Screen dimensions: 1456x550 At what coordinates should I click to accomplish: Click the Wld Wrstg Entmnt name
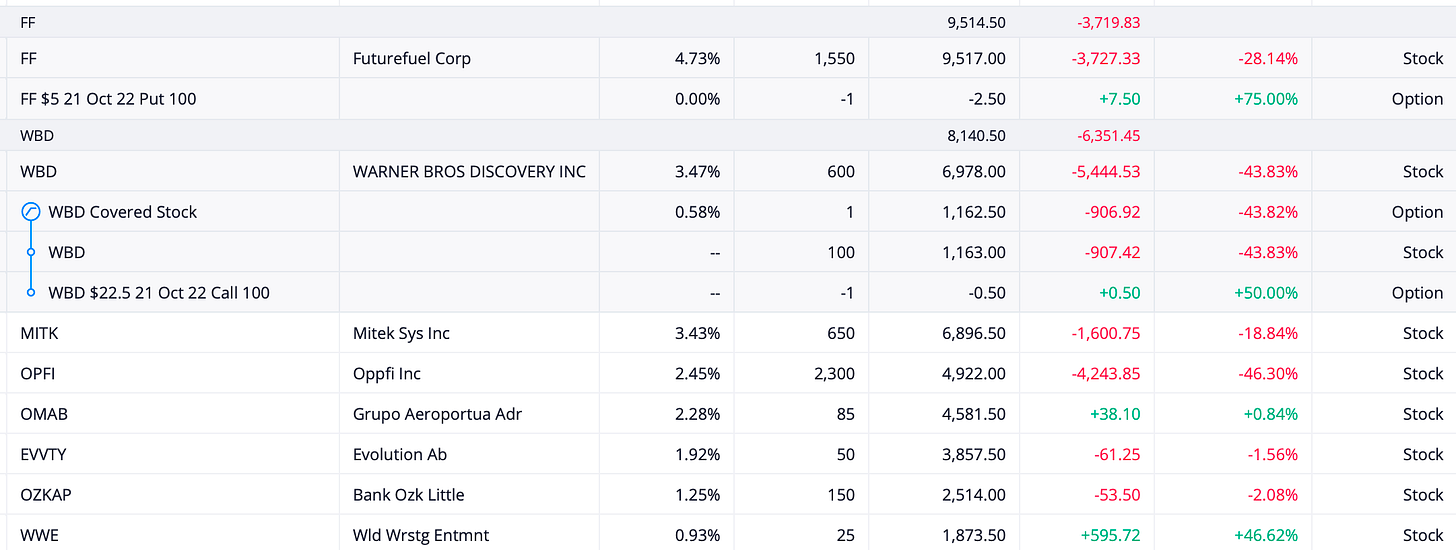(x=420, y=535)
